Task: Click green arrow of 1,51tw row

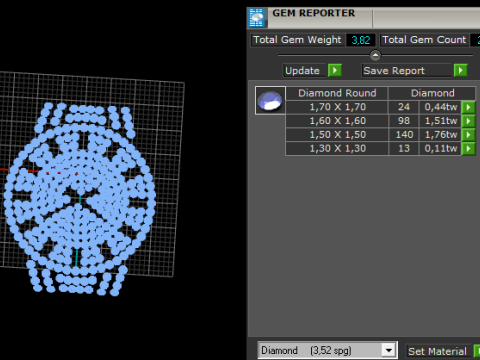Action: click(468, 121)
